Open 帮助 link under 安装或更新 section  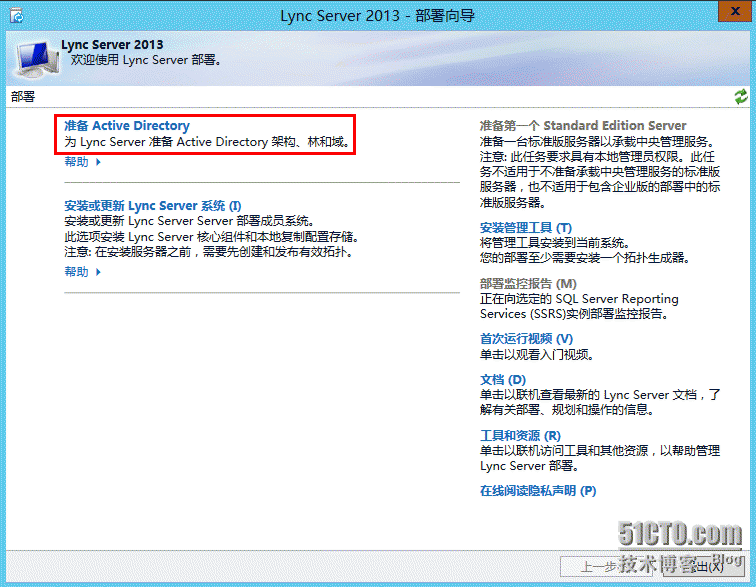[x=76, y=272]
